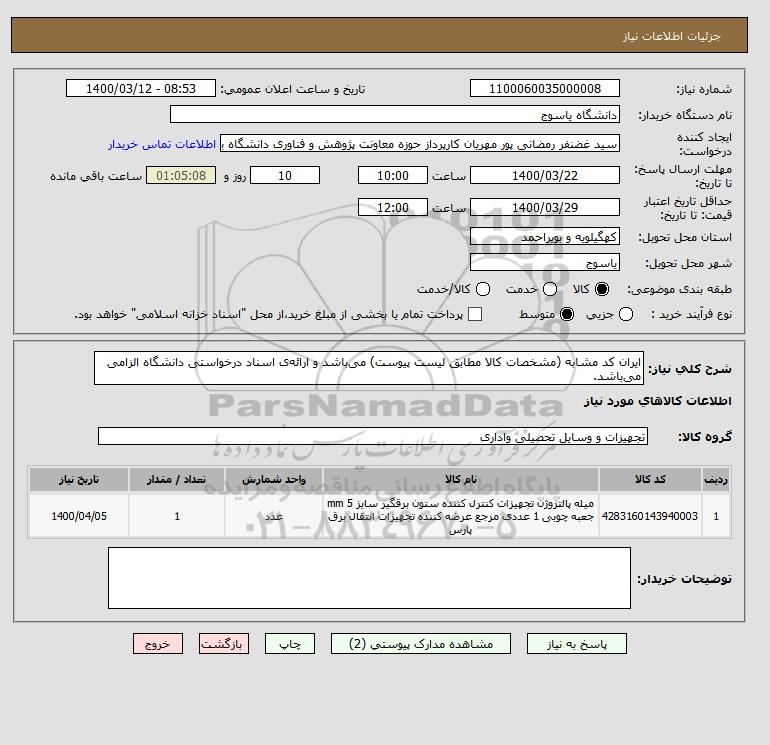Click the delivery city field یاسوج
This screenshot has width=770, height=745.
pos(545,262)
